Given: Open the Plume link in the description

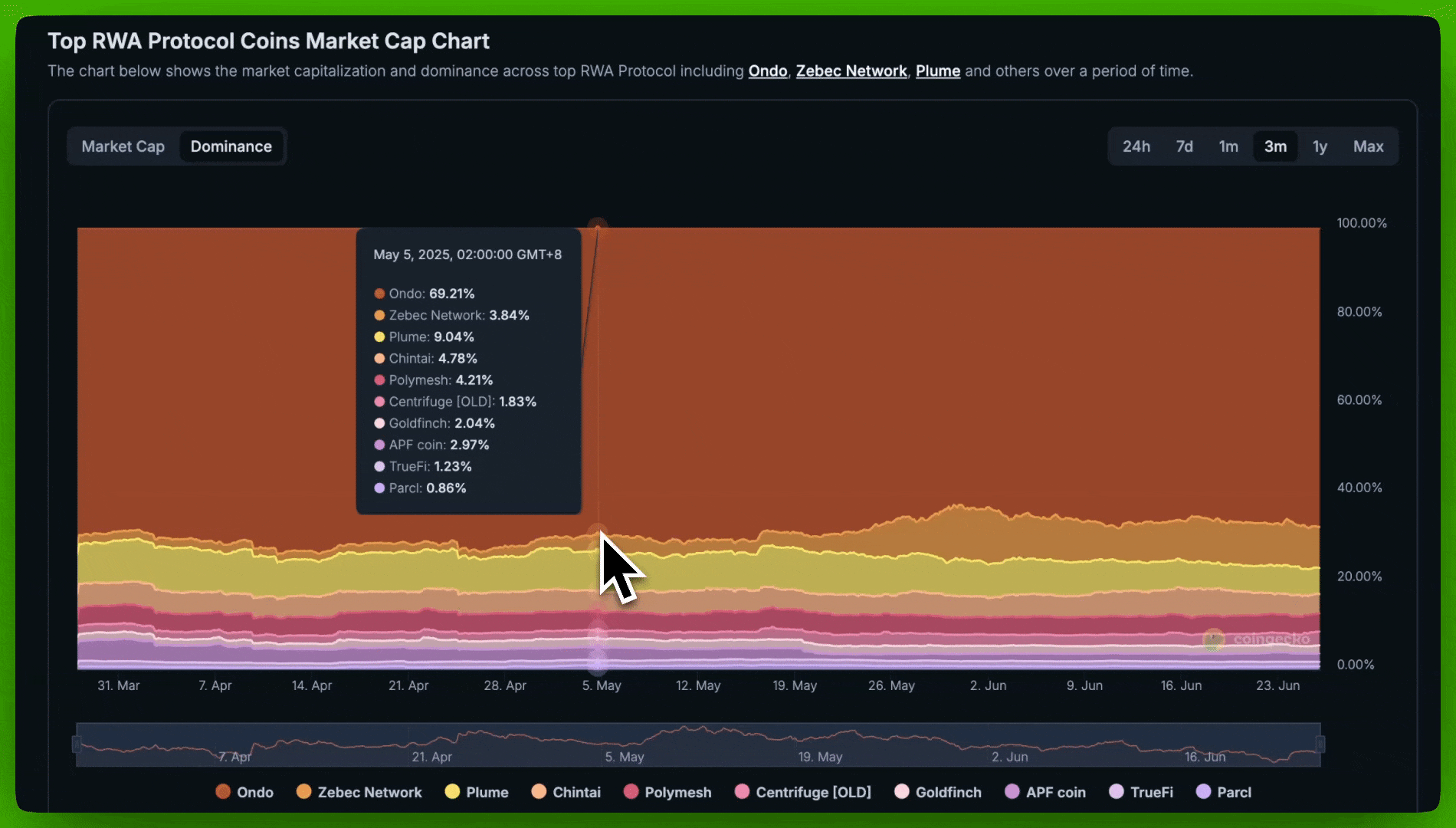Looking at the screenshot, I should [x=938, y=71].
